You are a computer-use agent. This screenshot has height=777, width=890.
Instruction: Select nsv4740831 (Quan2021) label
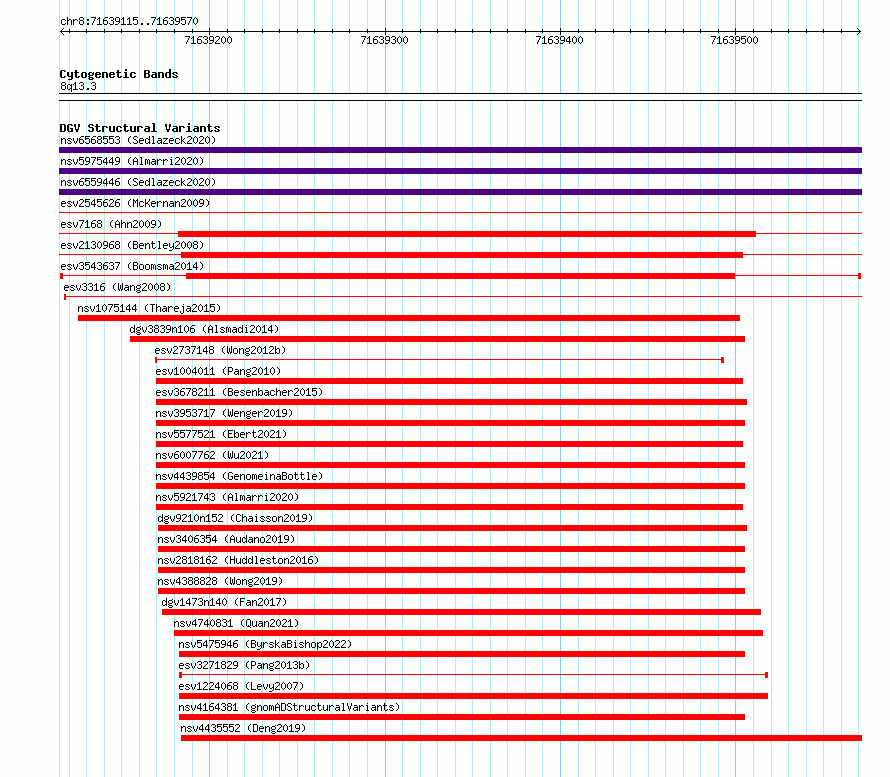(x=236, y=623)
